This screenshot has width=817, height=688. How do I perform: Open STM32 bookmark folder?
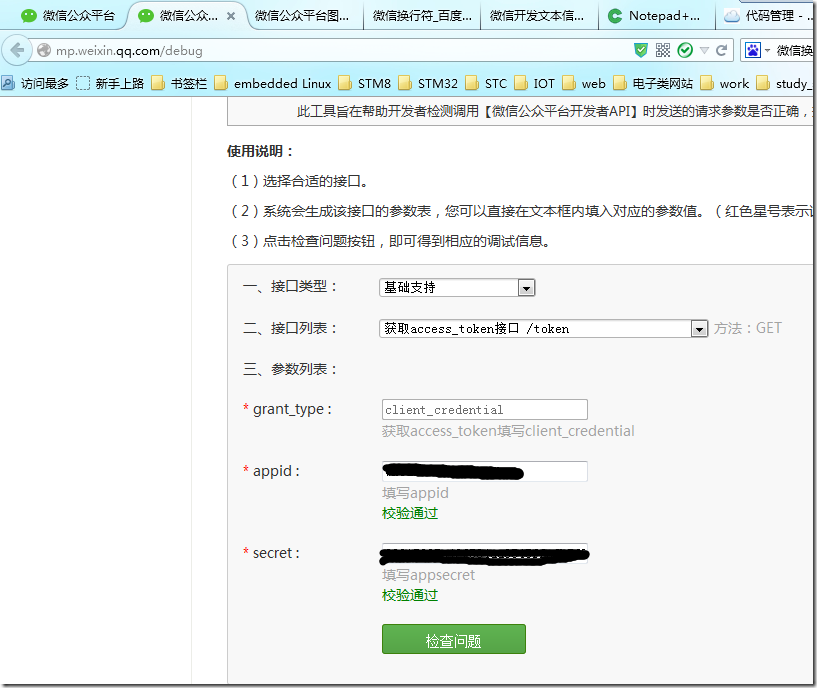coord(428,83)
